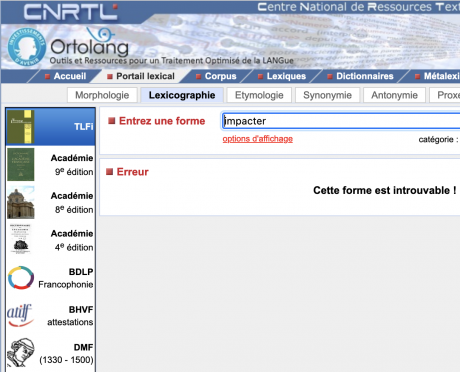Image resolution: width=460 pixels, height=372 pixels.
Task: Open the Académie 9e édition book cover
Action: (21, 165)
